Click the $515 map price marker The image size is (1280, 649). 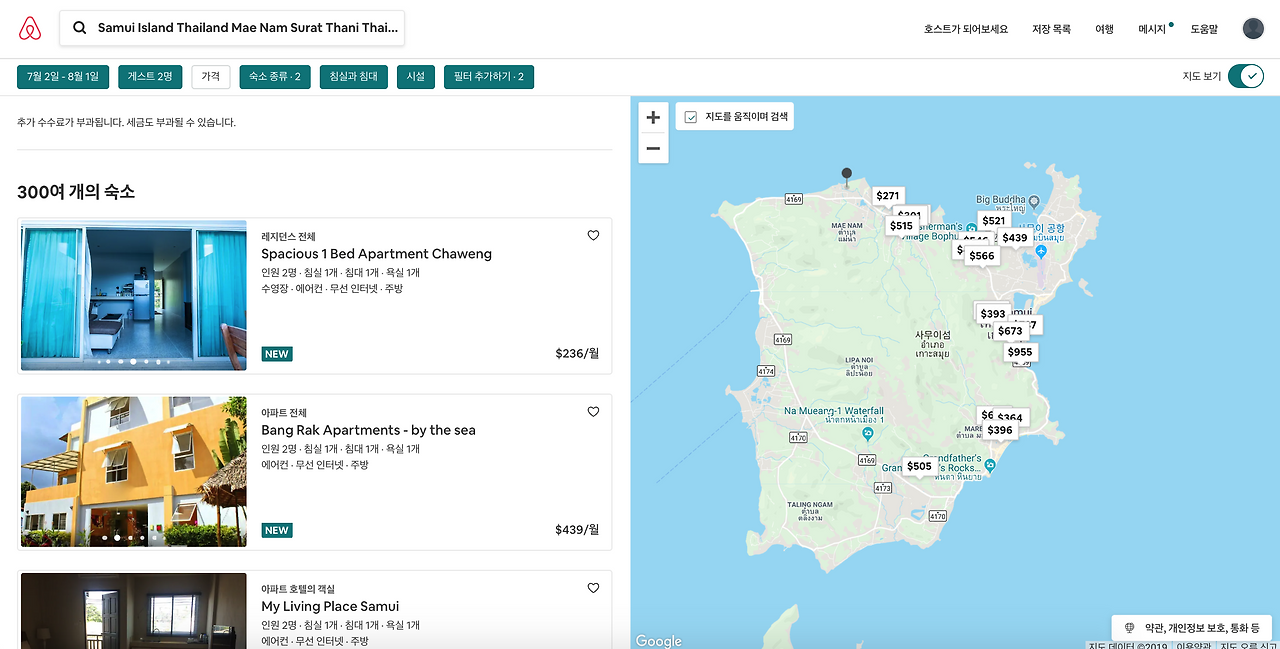pyautogui.click(x=901, y=226)
